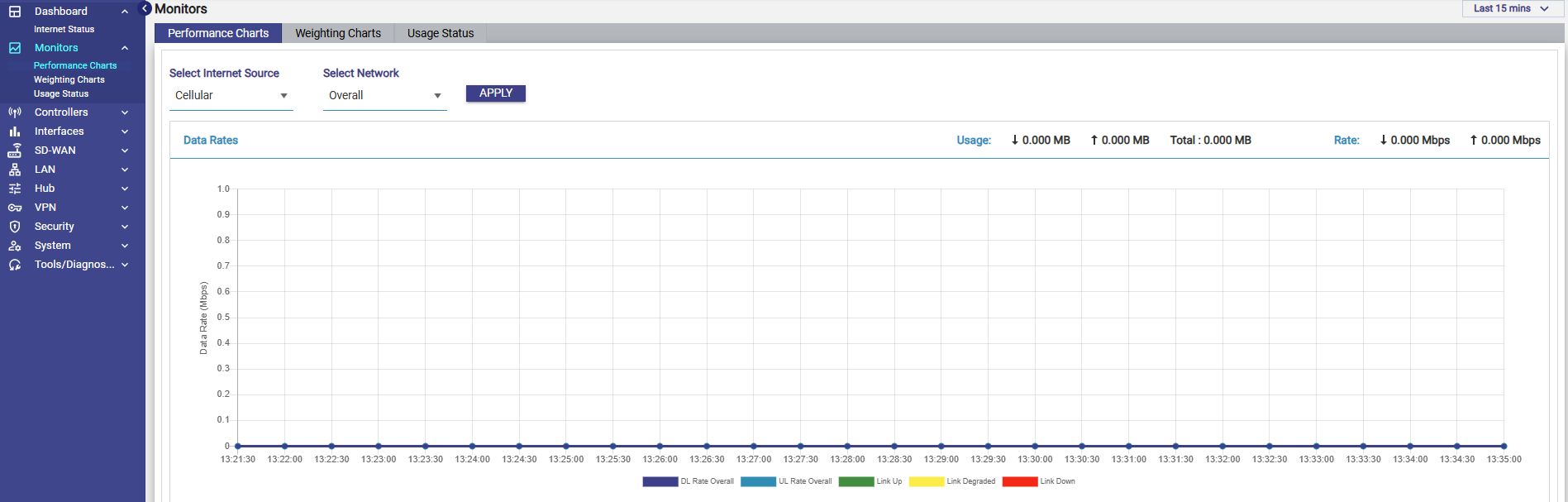Screen dimensions: 1568x502
Task: Open the Select Internet Source dropdown
Action: click(231, 96)
